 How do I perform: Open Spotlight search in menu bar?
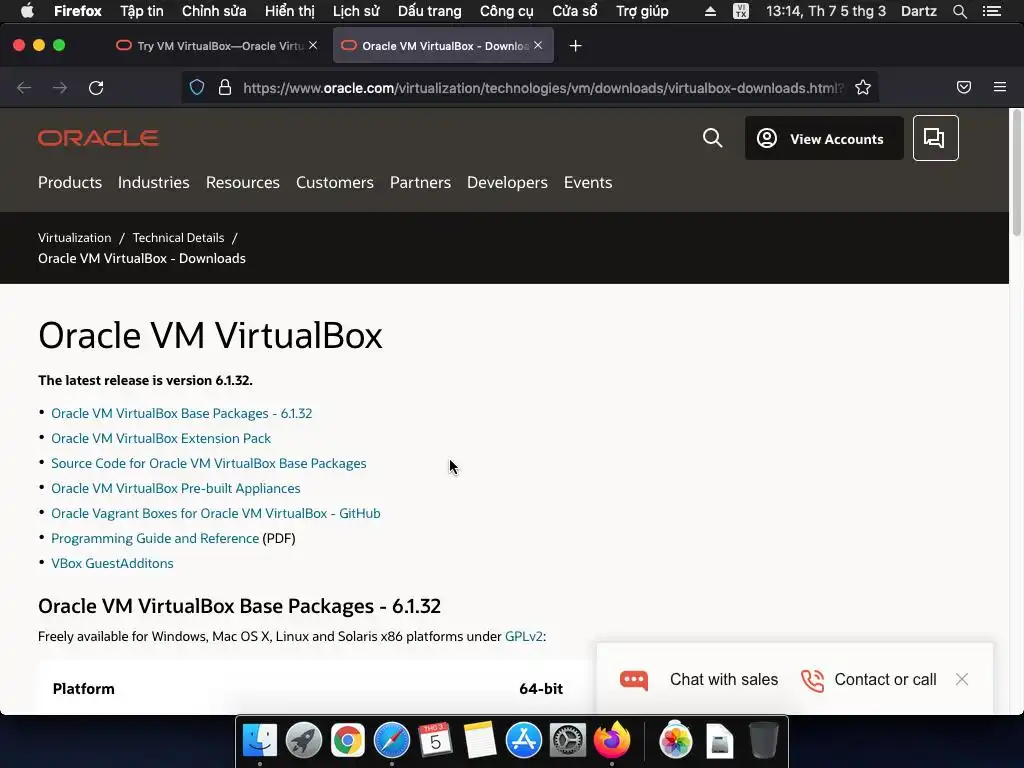point(959,11)
